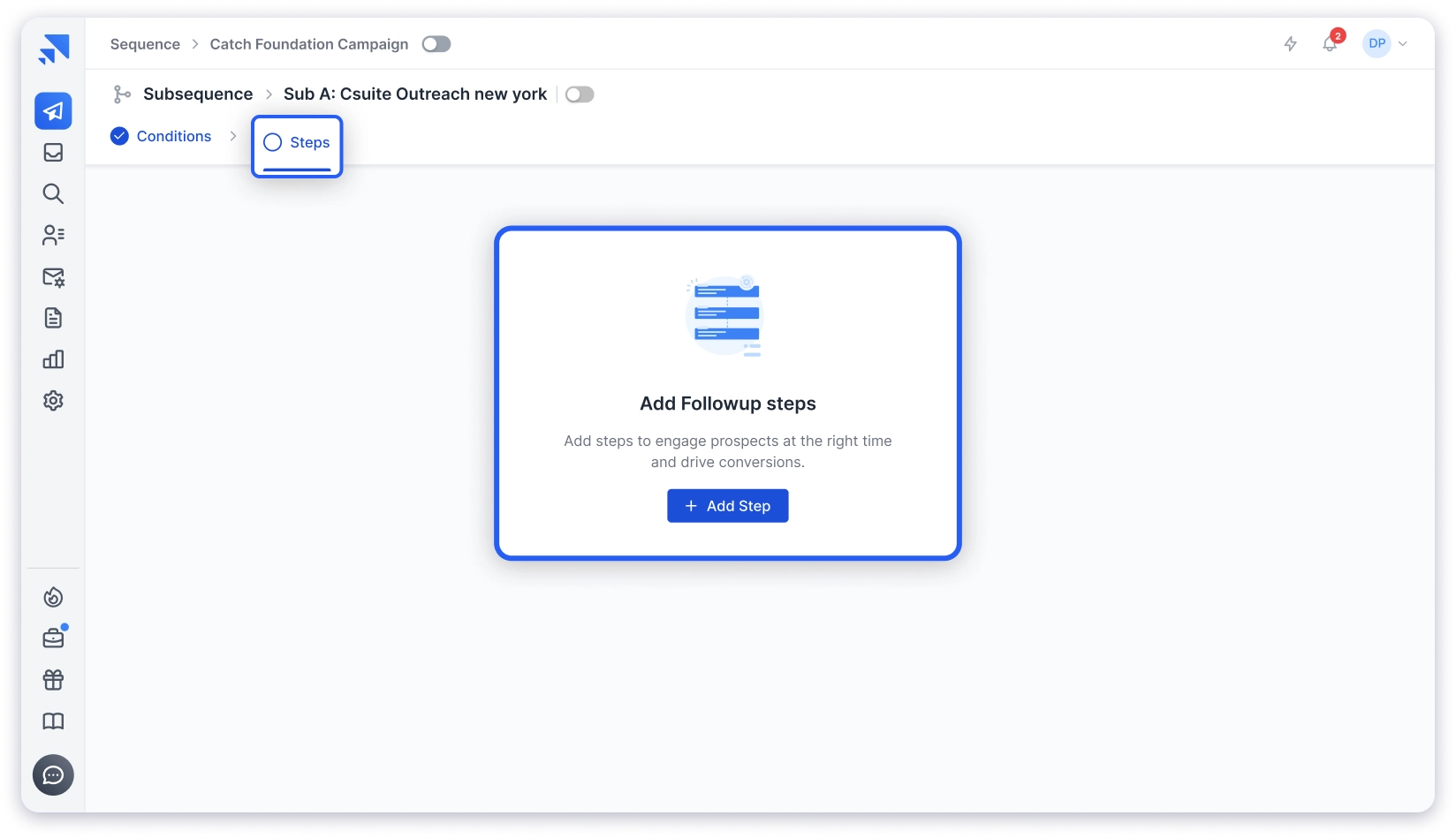The width and height of the screenshot is (1456, 838).
Task: Select the Search icon in the sidebar
Action: (53, 193)
